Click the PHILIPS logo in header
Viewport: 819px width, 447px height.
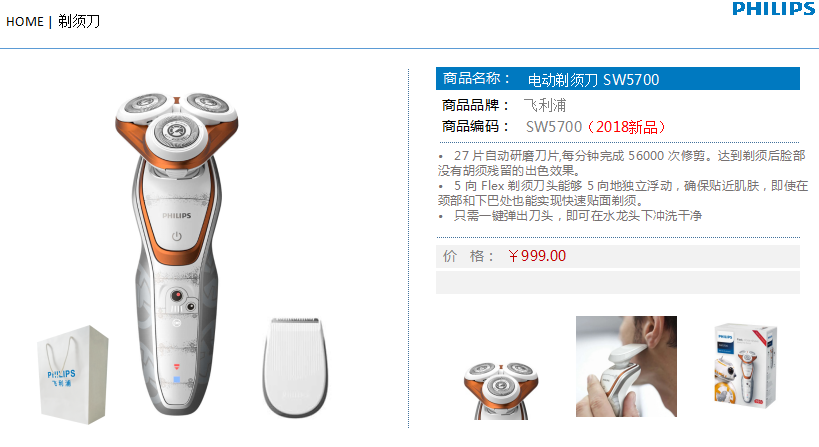pos(774,8)
